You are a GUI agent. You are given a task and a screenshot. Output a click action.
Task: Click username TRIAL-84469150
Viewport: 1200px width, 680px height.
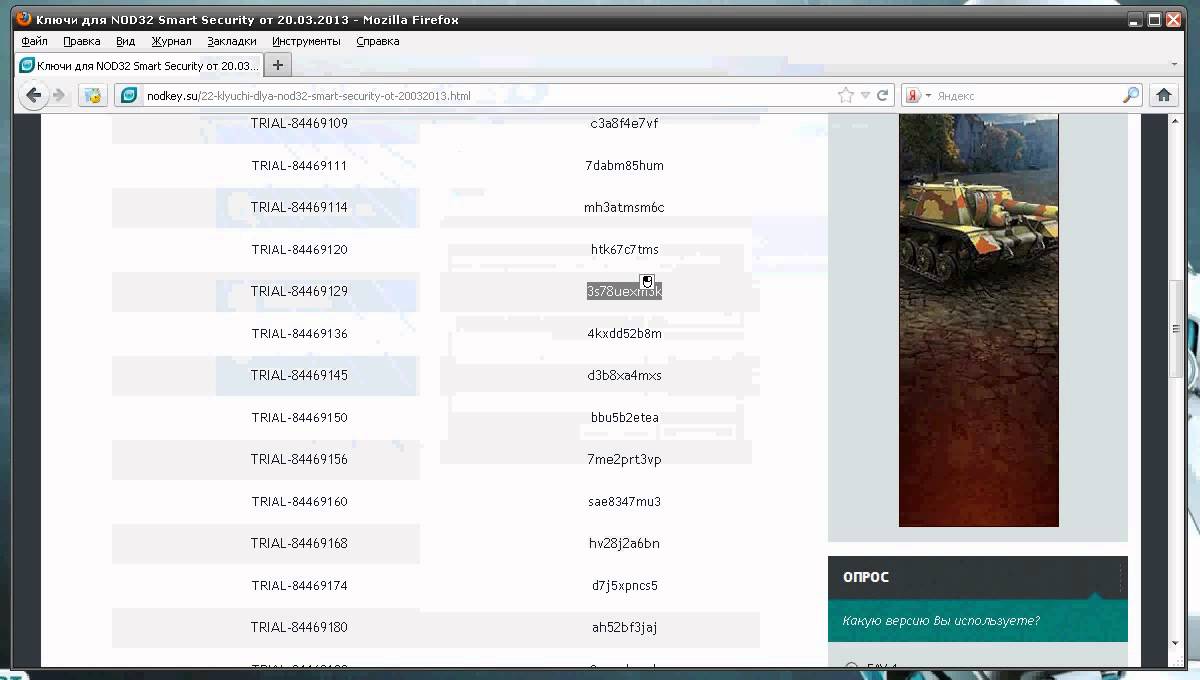[x=299, y=418]
